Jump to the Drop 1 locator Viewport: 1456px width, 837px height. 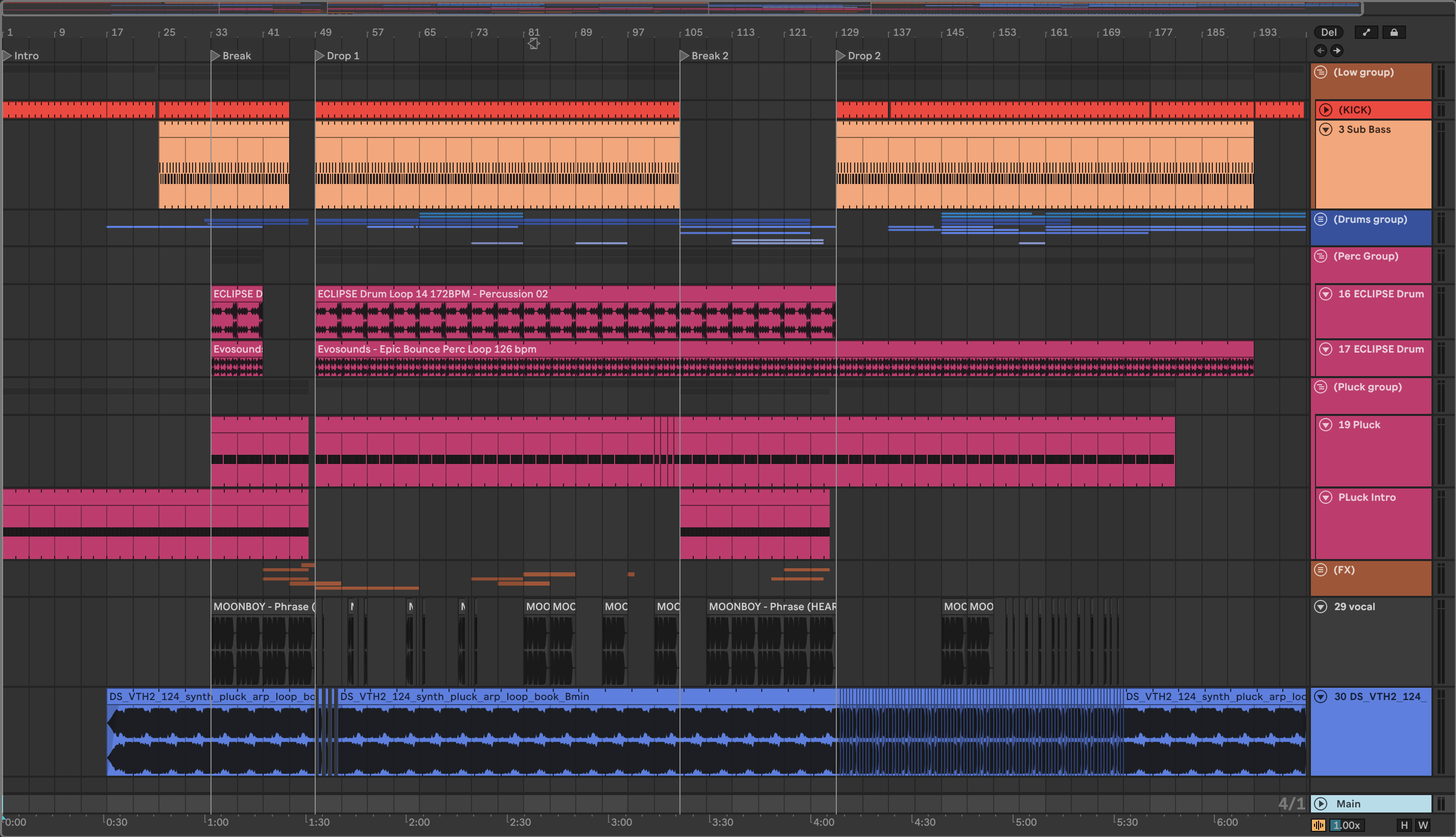click(320, 56)
